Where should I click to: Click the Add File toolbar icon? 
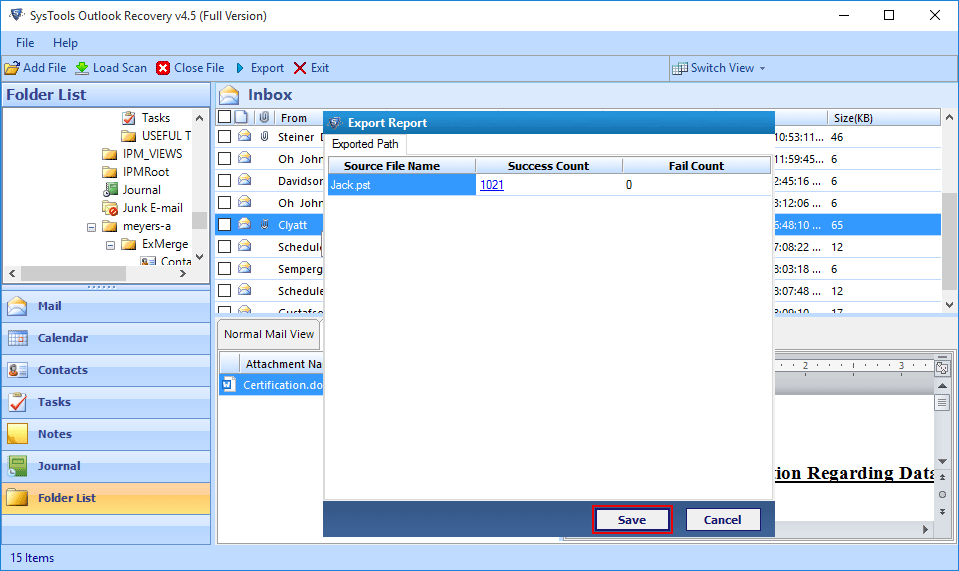pyautogui.click(x=12, y=68)
